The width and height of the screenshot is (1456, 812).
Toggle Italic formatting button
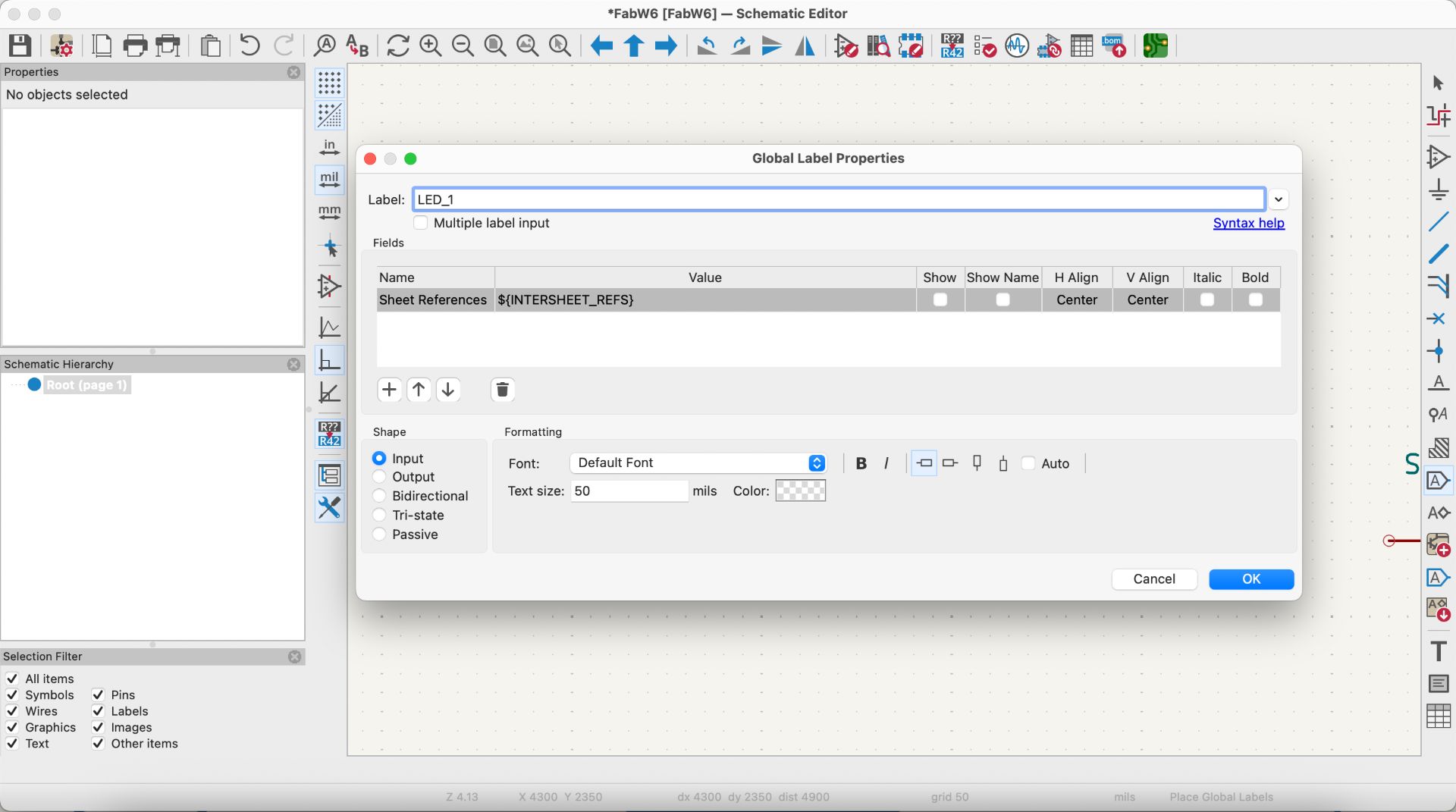886,463
